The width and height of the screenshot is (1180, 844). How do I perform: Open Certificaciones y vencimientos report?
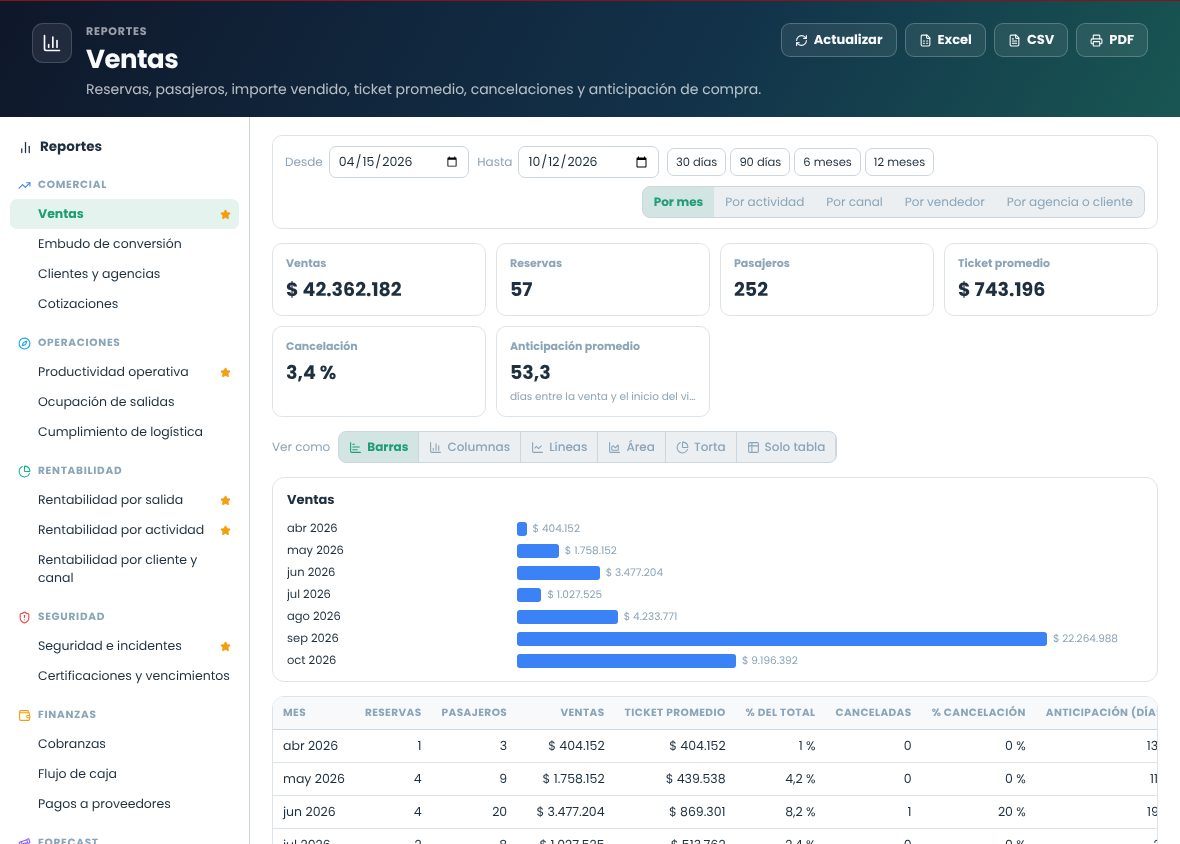[124, 676]
